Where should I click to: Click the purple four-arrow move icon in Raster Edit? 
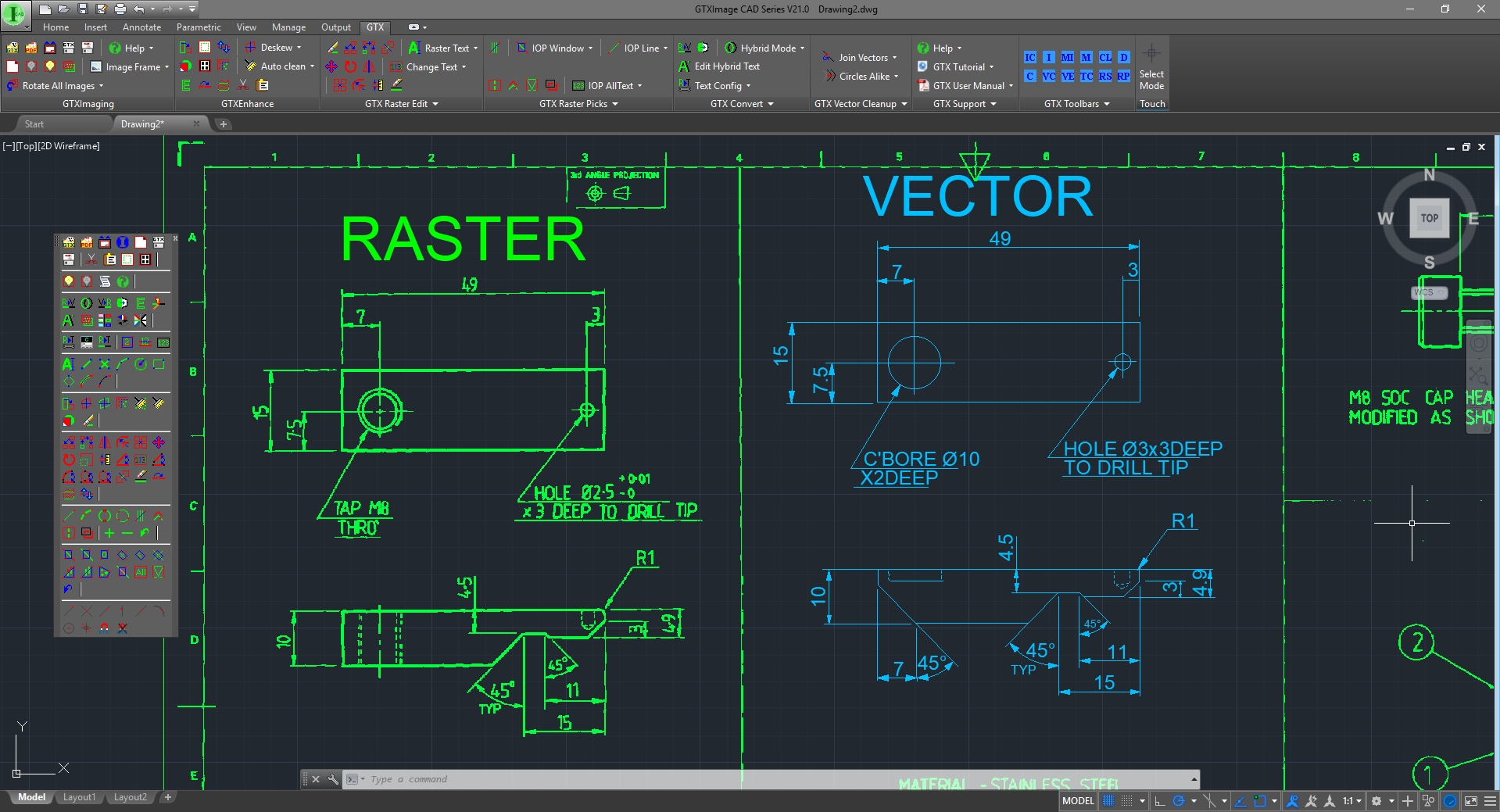pos(331,66)
